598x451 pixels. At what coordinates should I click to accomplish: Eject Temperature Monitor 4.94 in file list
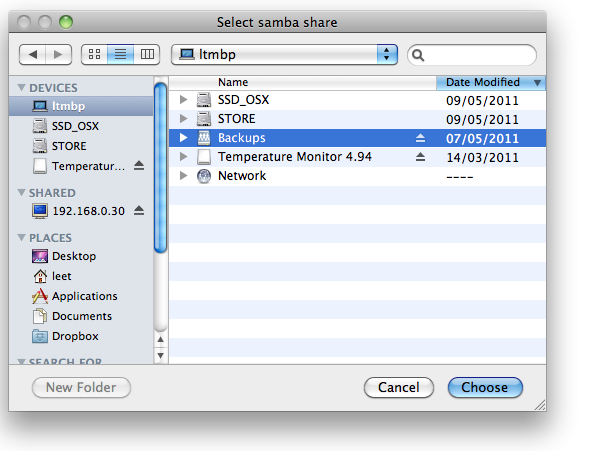click(420, 157)
